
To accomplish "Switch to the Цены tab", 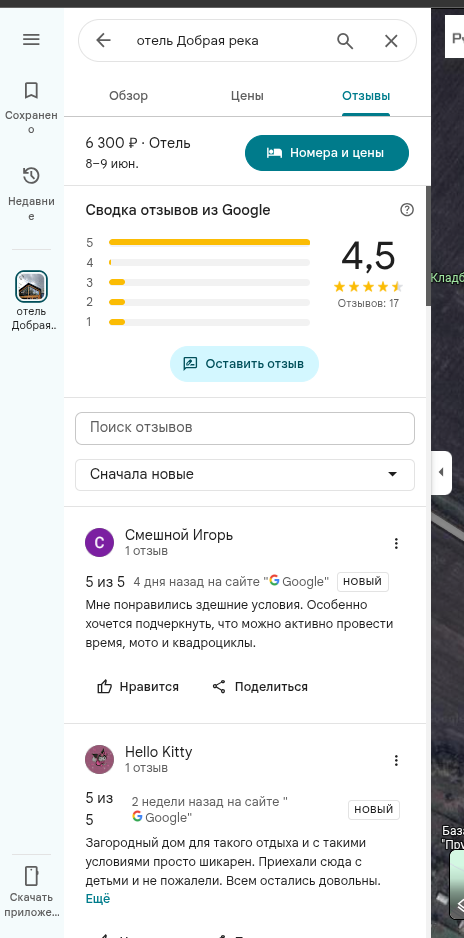I will (247, 96).
